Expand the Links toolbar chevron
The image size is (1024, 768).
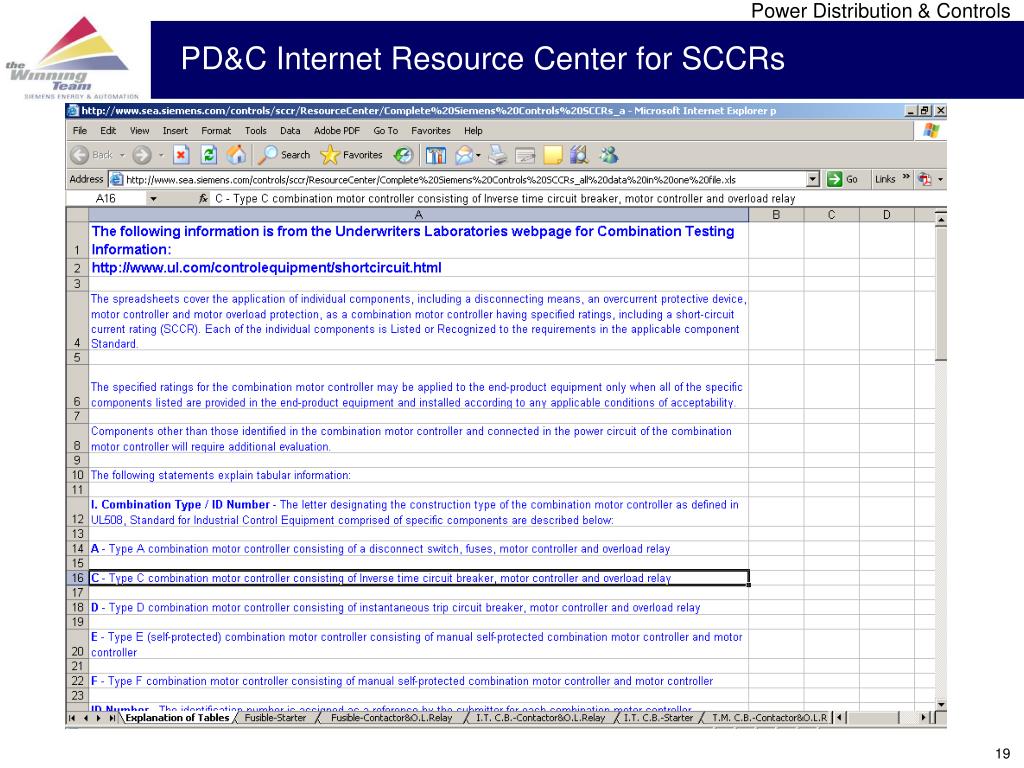pyautogui.click(x=906, y=177)
